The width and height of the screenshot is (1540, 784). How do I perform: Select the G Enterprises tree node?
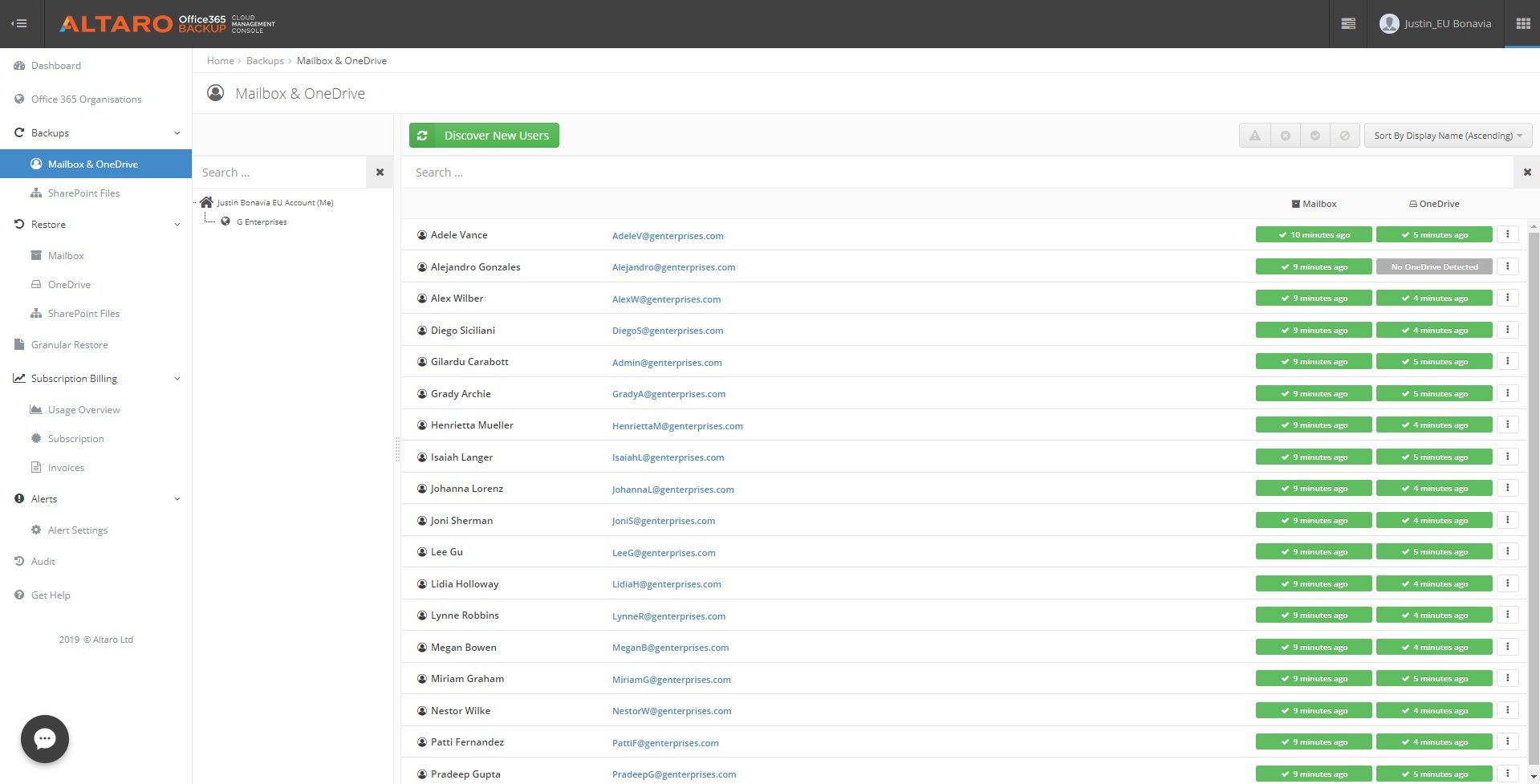pyautogui.click(x=261, y=221)
